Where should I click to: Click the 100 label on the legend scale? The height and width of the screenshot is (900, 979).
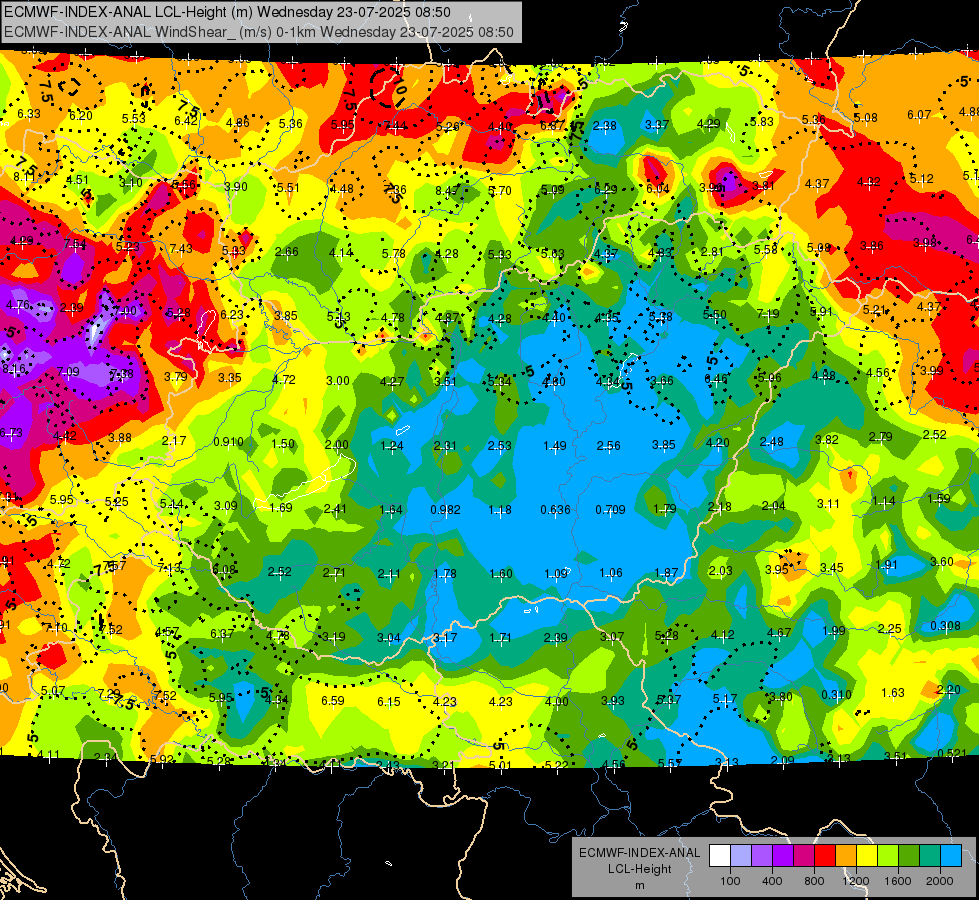(x=730, y=881)
